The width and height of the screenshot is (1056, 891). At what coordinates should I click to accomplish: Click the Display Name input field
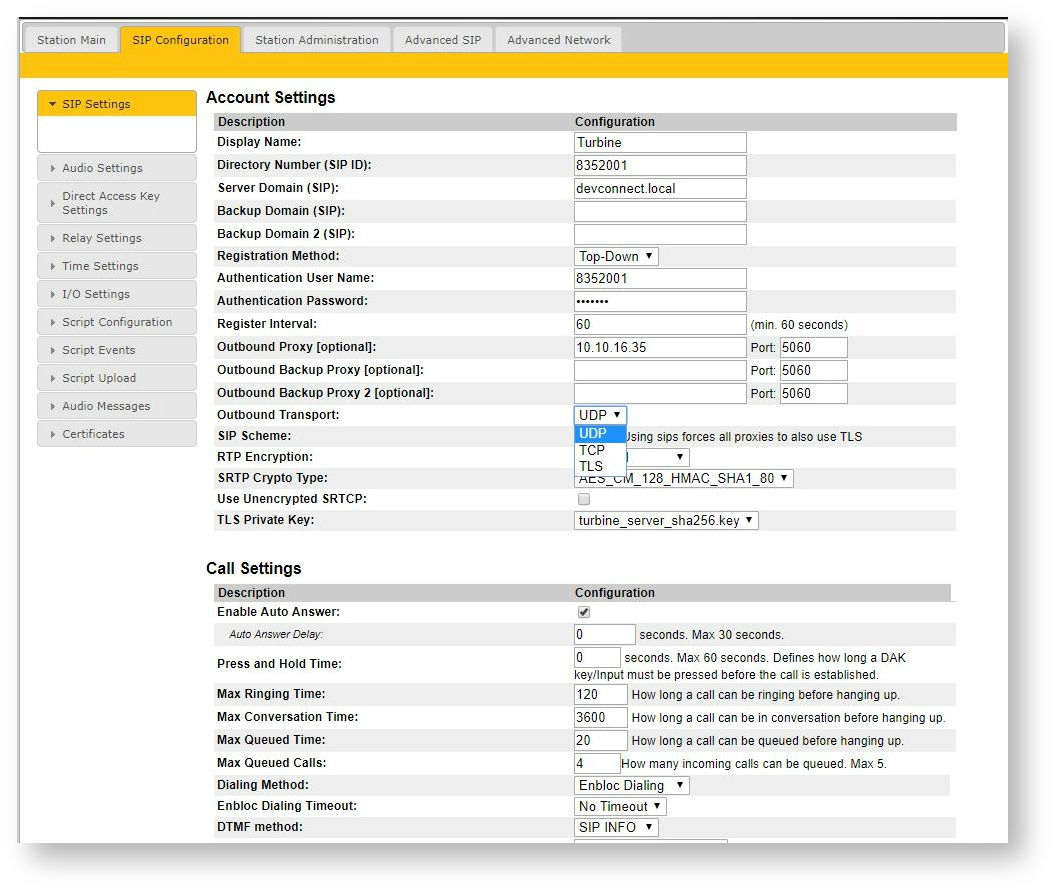pos(659,142)
